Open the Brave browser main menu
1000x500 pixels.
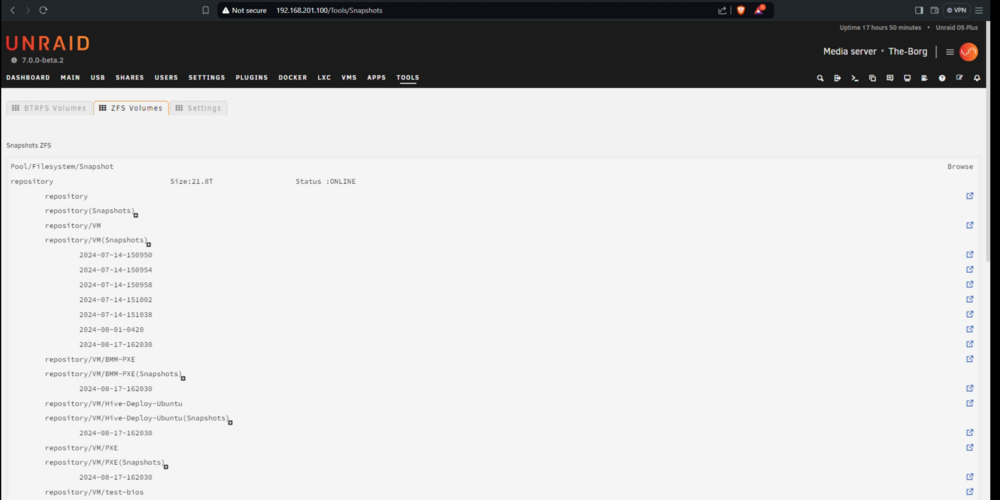click(x=979, y=10)
